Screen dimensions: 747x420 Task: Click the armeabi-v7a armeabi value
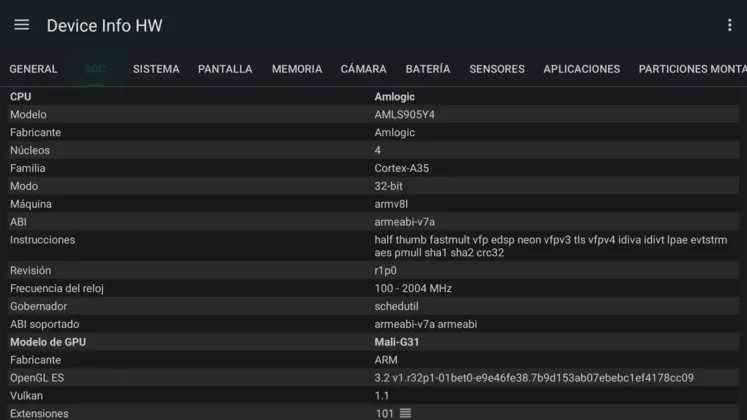click(x=425, y=324)
